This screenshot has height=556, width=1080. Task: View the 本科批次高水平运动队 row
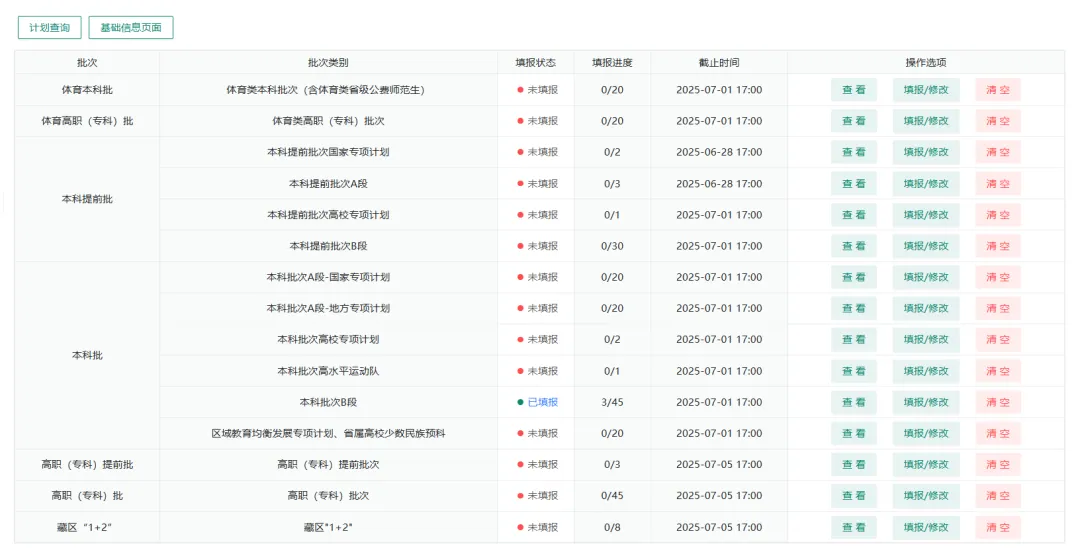(853, 371)
